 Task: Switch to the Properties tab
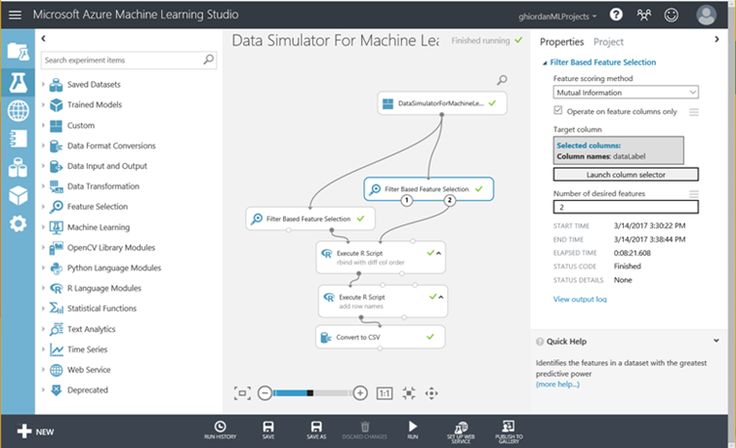(x=561, y=42)
